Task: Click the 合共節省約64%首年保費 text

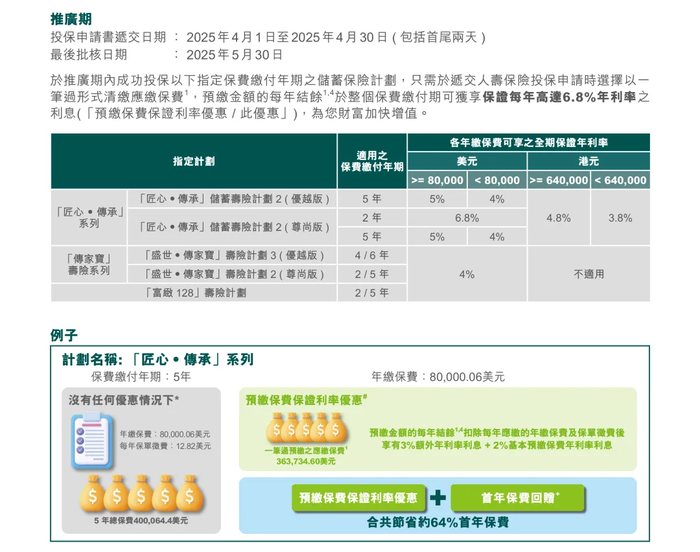Action: point(438,522)
